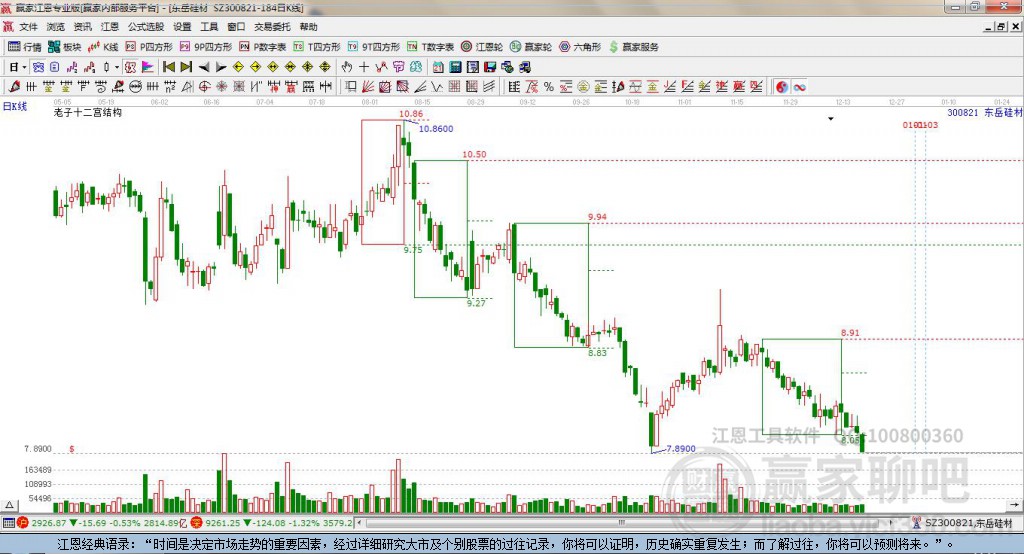Screen dimensions: 1024x554
Task: Click the 10.86 high price label
Action: [411, 114]
